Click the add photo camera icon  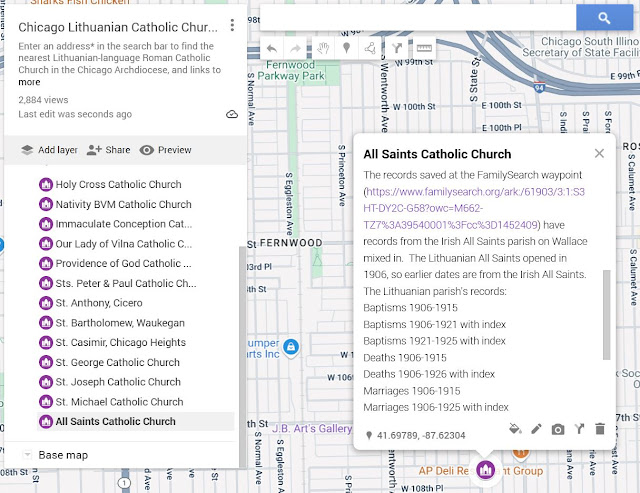[558, 429]
